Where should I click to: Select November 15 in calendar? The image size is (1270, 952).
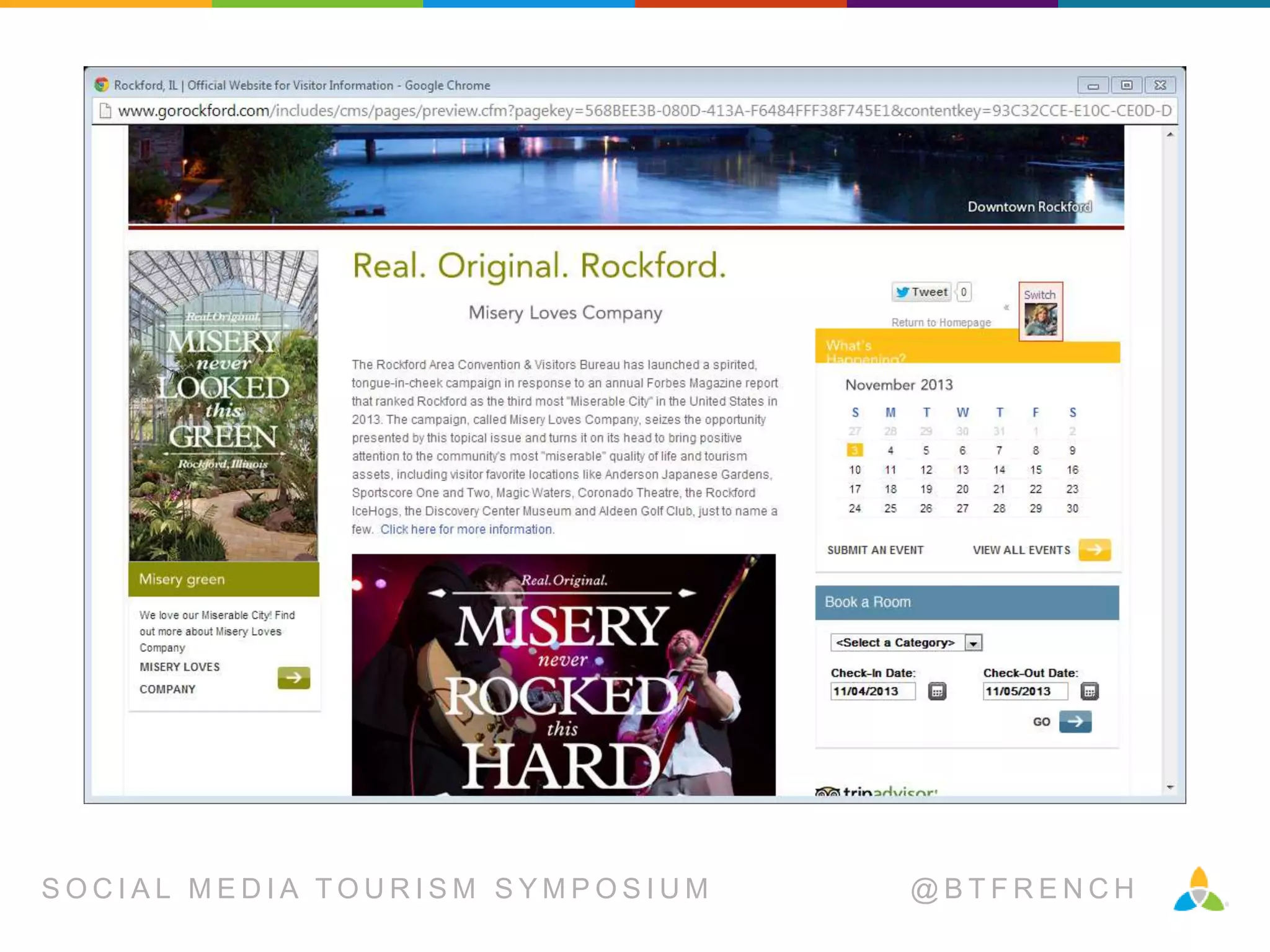(x=1036, y=470)
